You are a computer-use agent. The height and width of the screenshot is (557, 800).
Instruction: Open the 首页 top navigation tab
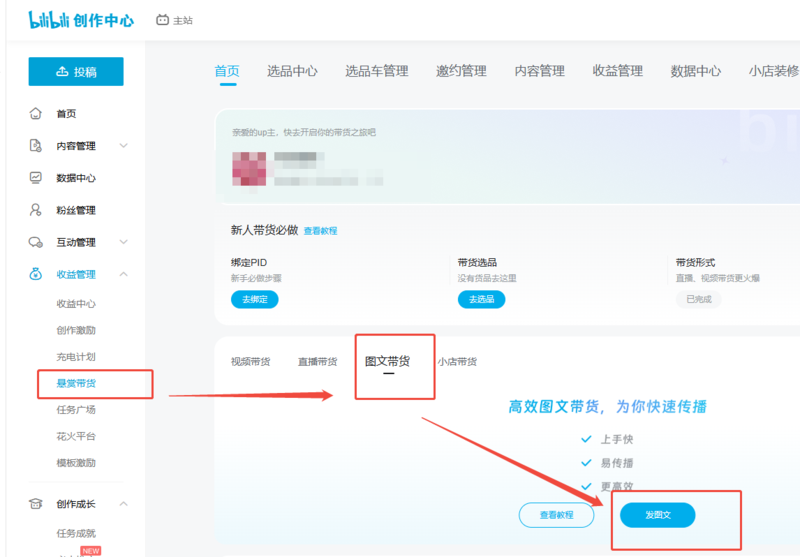point(227,71)
